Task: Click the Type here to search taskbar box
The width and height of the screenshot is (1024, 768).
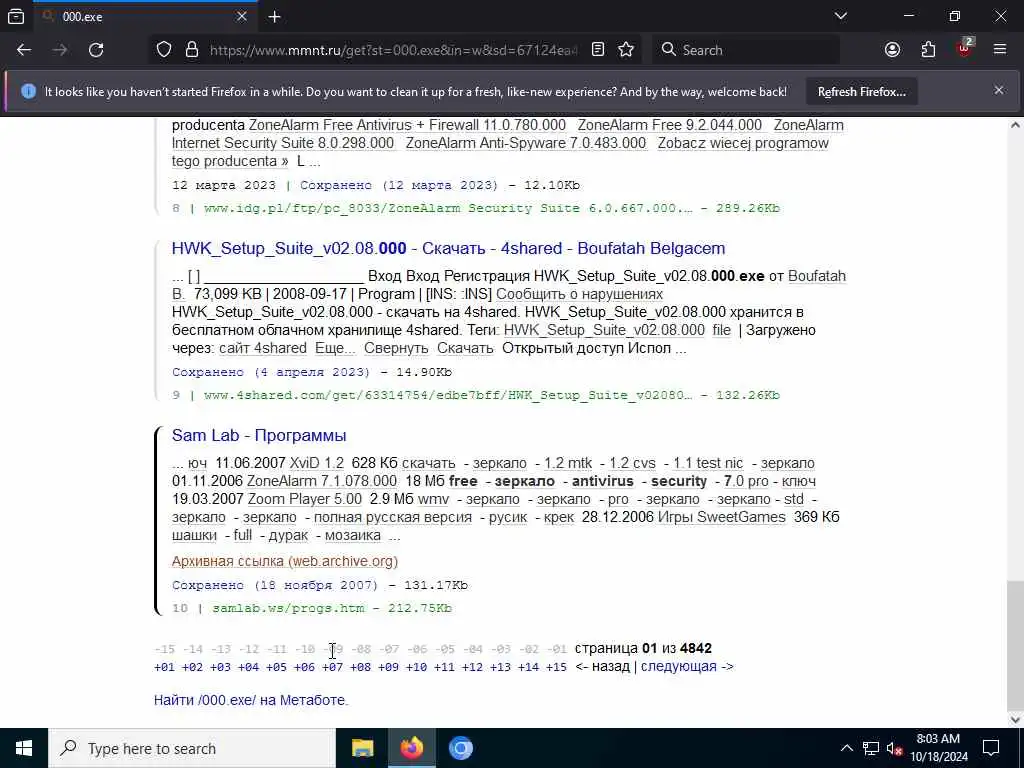Action: 192,748
